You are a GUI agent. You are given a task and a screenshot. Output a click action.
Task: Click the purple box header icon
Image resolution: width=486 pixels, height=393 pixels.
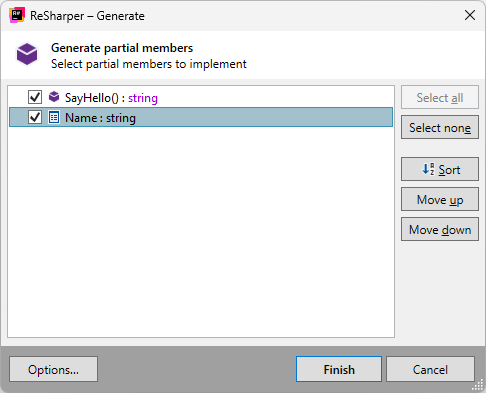pos(27,54)
